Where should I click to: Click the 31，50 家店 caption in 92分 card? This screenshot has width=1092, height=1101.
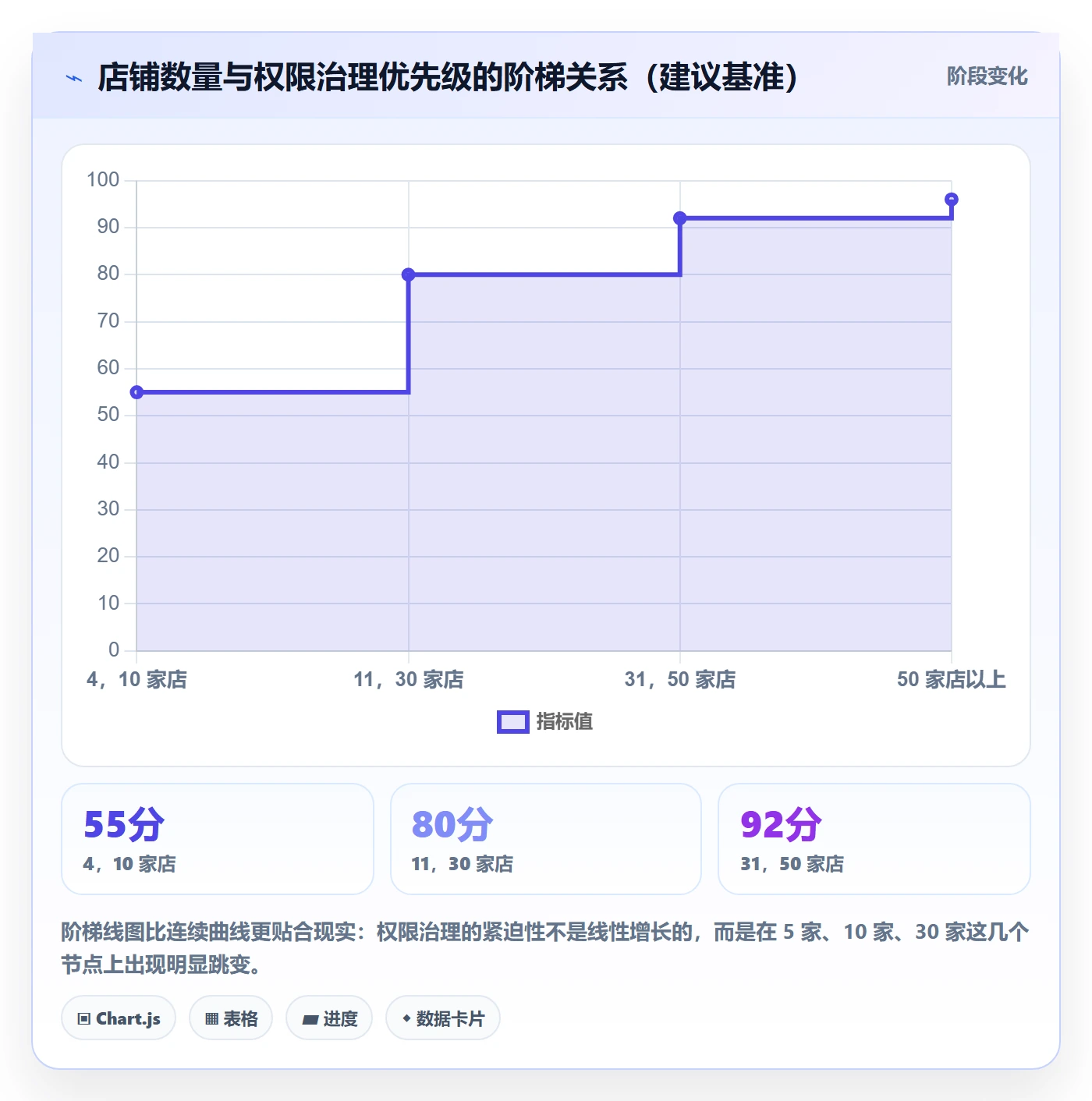tap(792, 864)
